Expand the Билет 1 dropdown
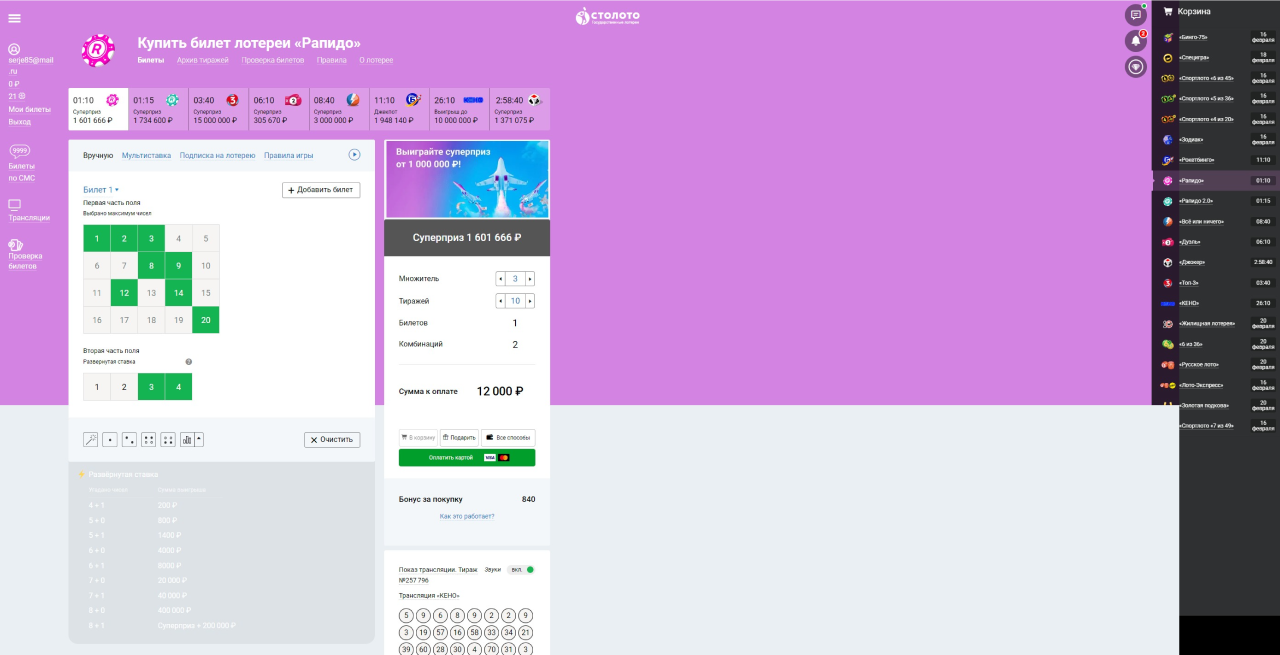 [x=101, y=189]
